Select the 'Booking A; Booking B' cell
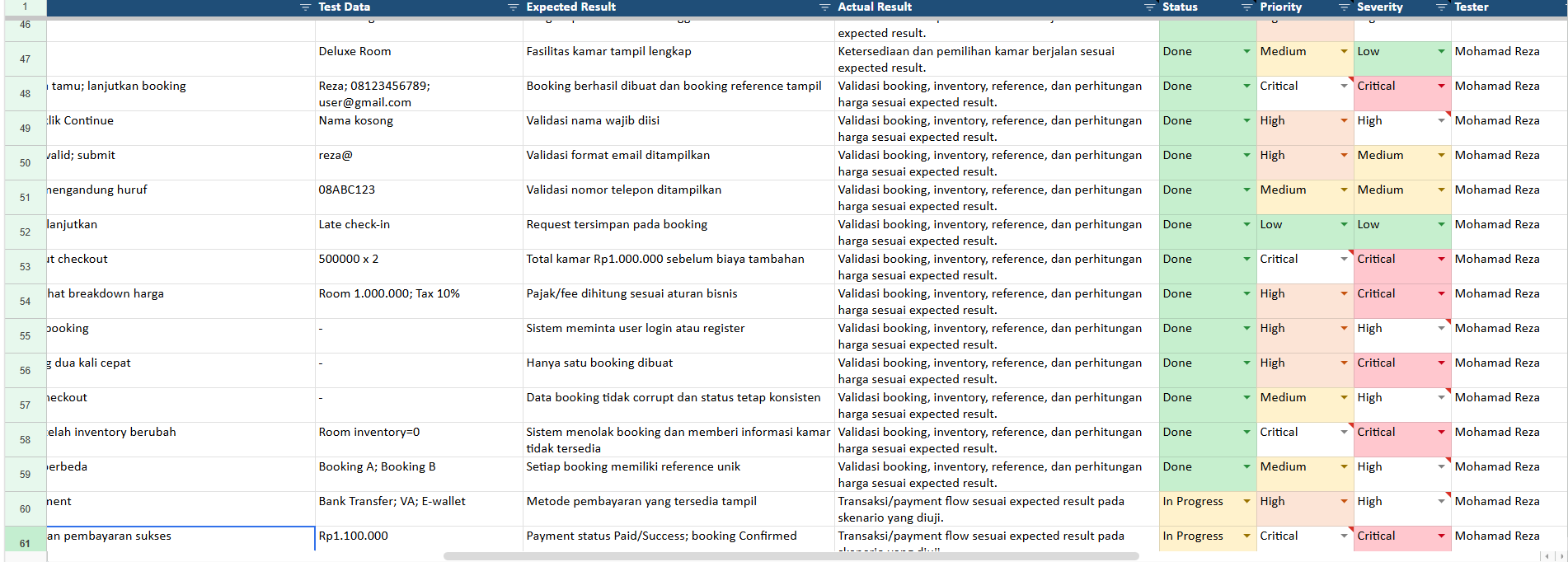The height and width of the screenshot is (562, 1568). click(x=419, y=475)
